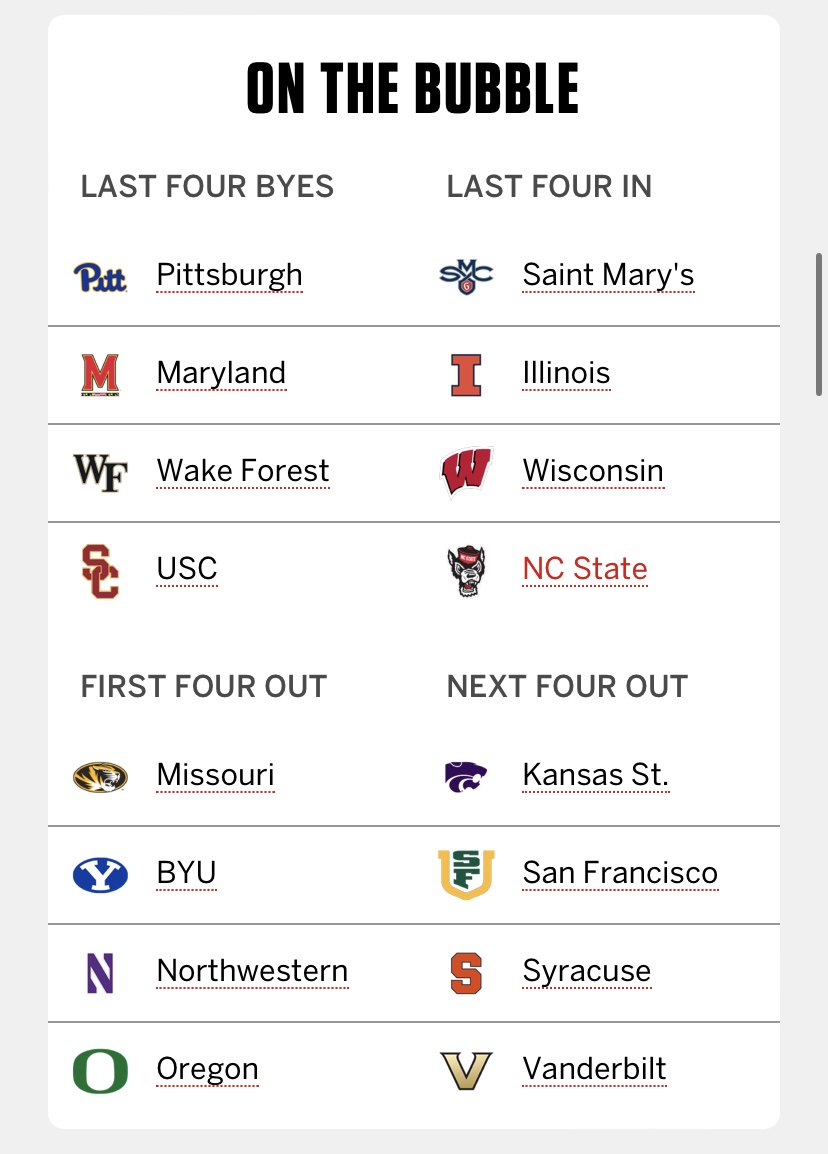Open the NC State team link
Image resolution: width=828 pixels, height=1154 pixels.
(x=585, y=569)
